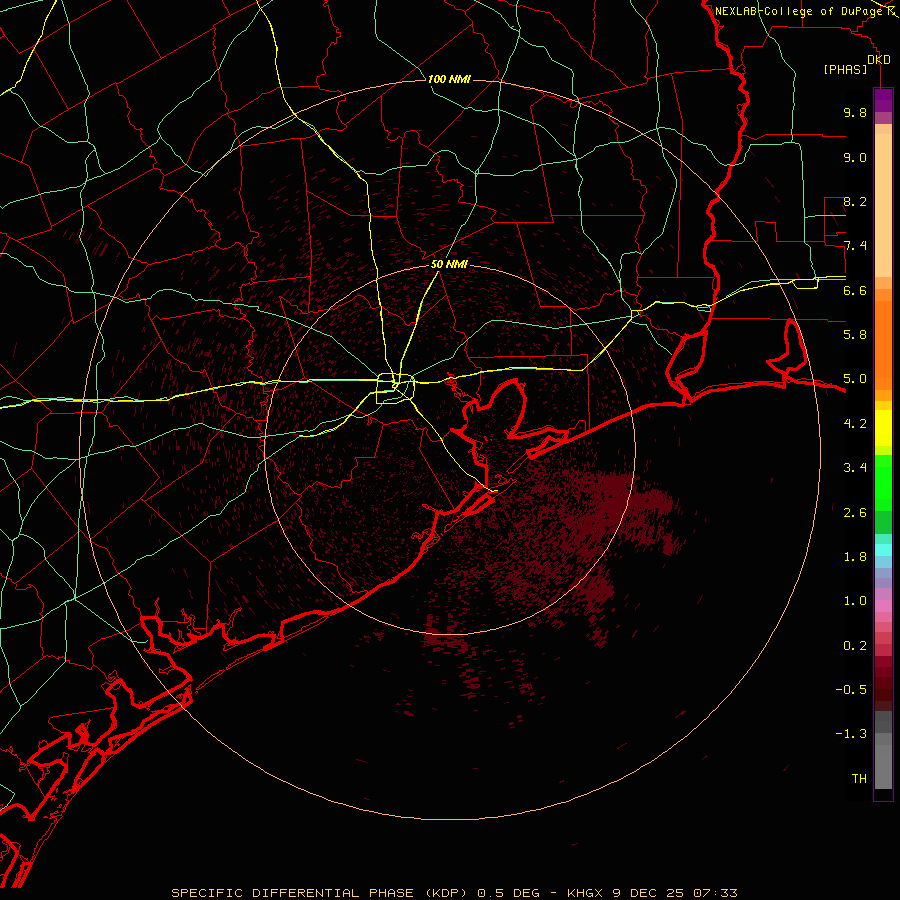The height and width of the screenshot is (900, 900).
Task: Select the DKD label above the color scale
Action: coord(879,60)
